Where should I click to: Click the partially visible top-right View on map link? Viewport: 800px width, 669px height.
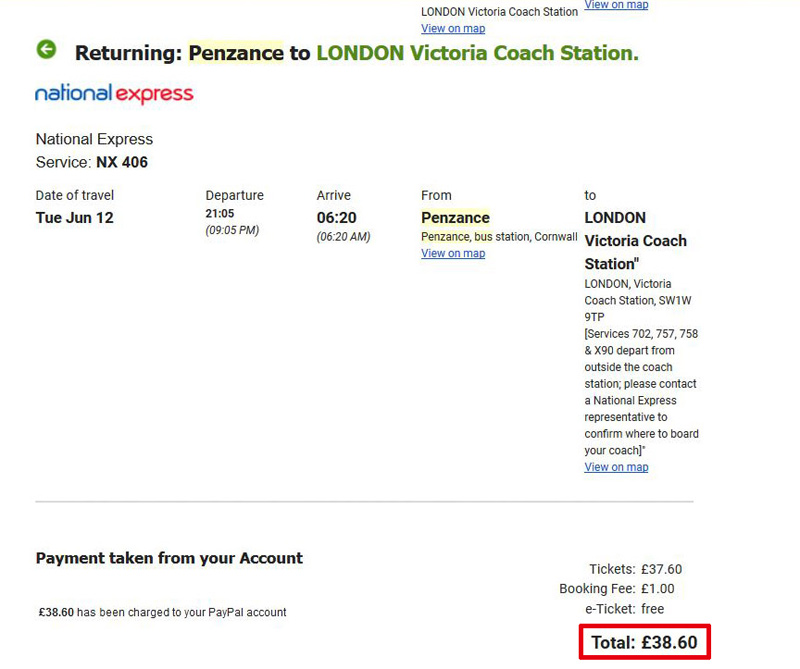[x=616, y=5]
